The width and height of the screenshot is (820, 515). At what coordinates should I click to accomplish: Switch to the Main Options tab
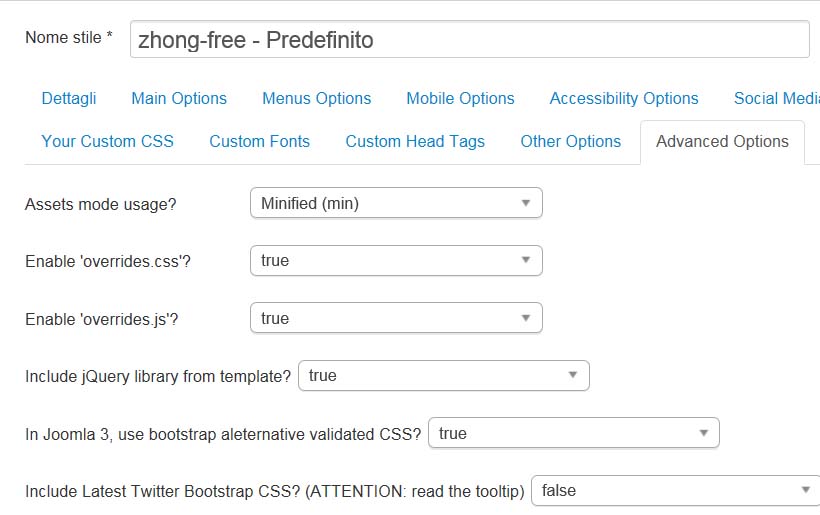point(179,98)
